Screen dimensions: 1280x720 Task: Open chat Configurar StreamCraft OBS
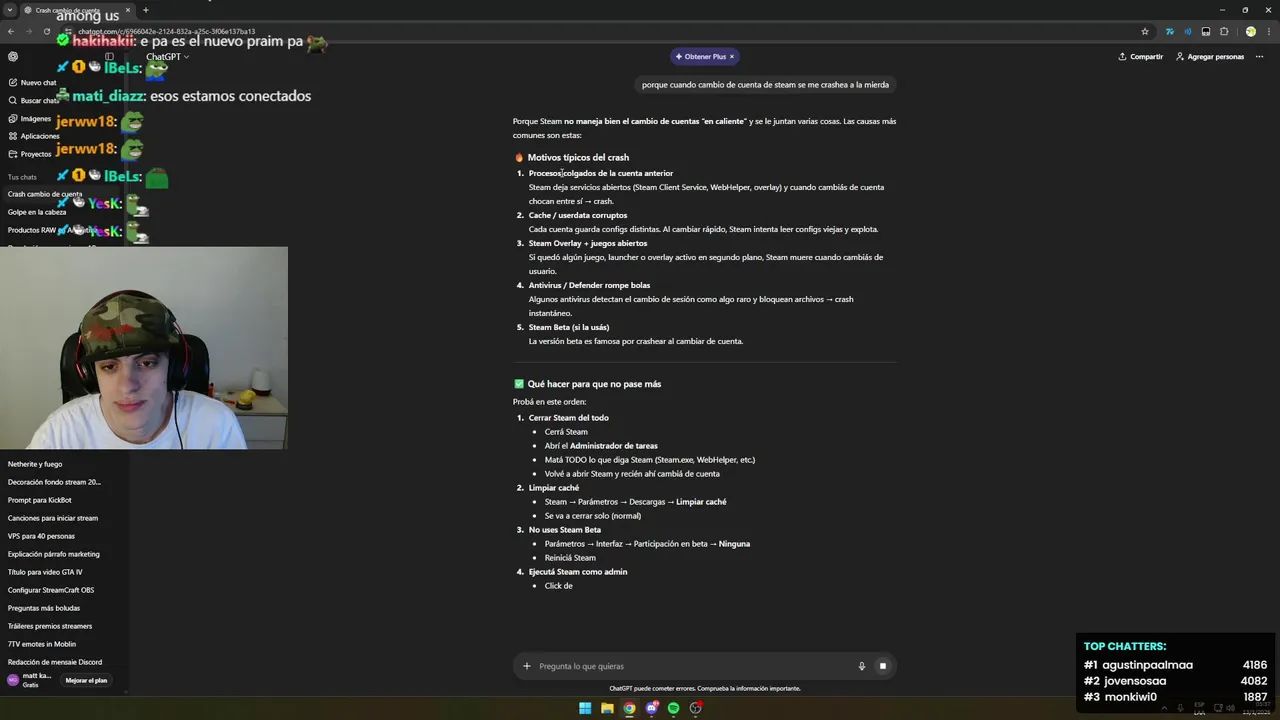tap(51, 590)
